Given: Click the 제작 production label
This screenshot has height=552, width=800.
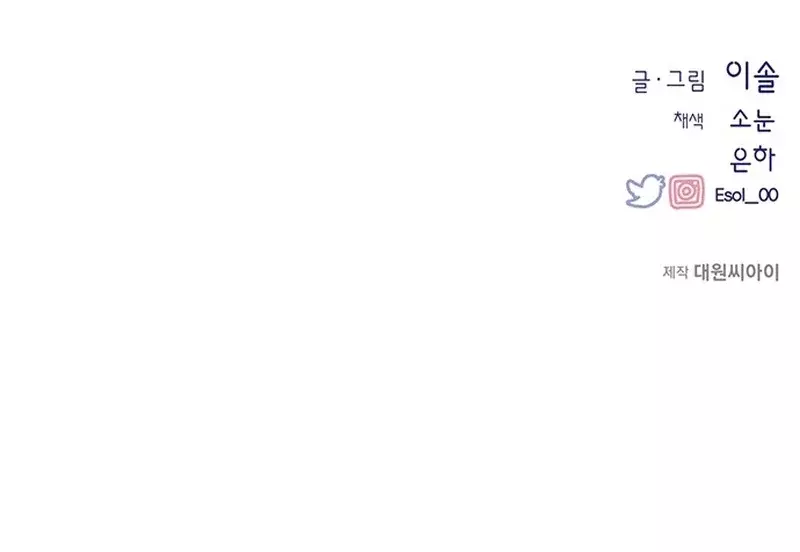Looking at the screenshot, I should click(x=675, y=272).
